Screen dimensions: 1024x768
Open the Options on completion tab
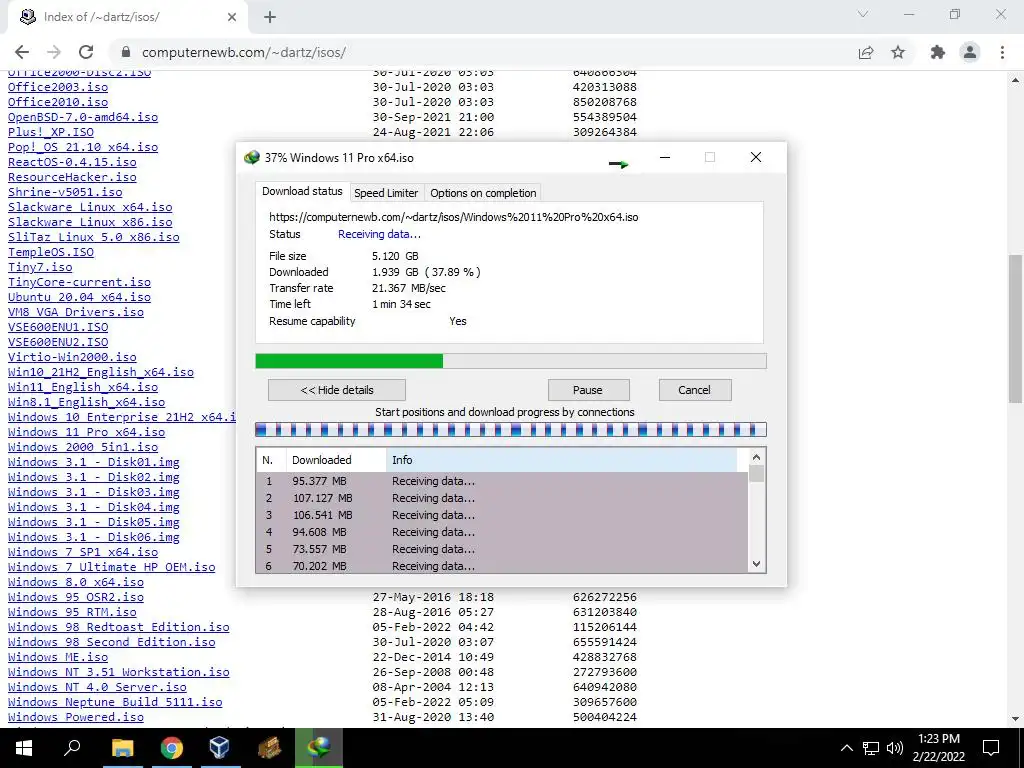483,193
